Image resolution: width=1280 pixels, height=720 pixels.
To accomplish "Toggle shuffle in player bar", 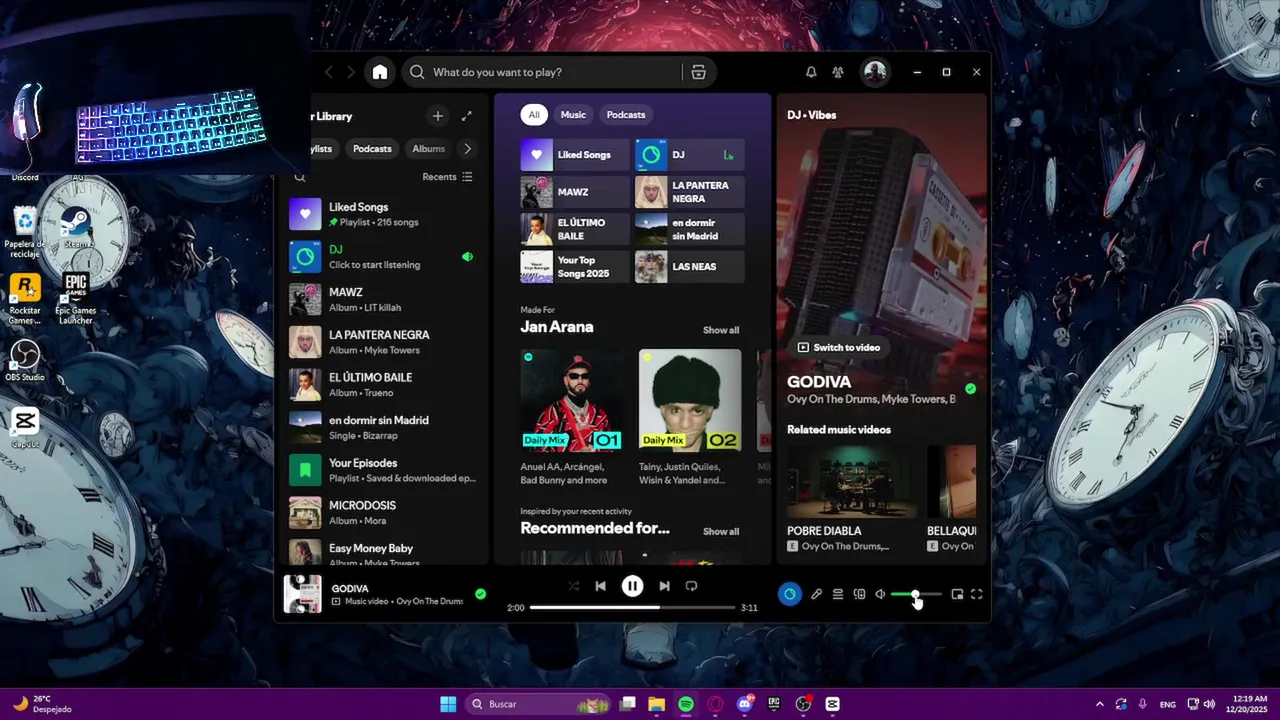I will (x=573, y=587).
